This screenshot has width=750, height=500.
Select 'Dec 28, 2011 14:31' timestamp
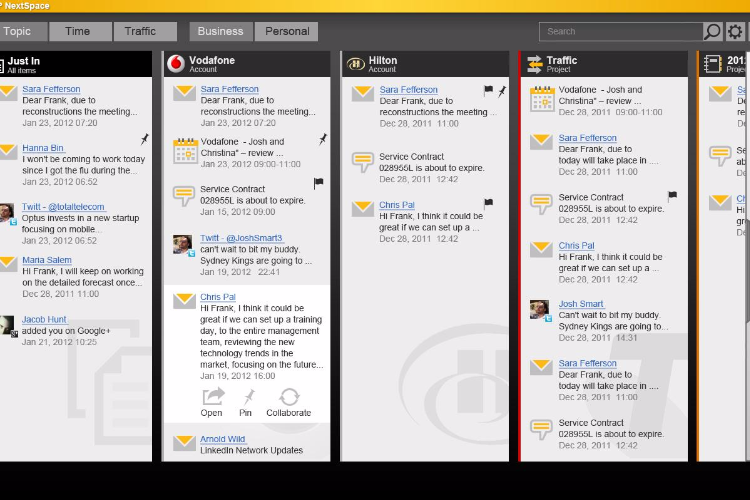[x=598, y=338]
